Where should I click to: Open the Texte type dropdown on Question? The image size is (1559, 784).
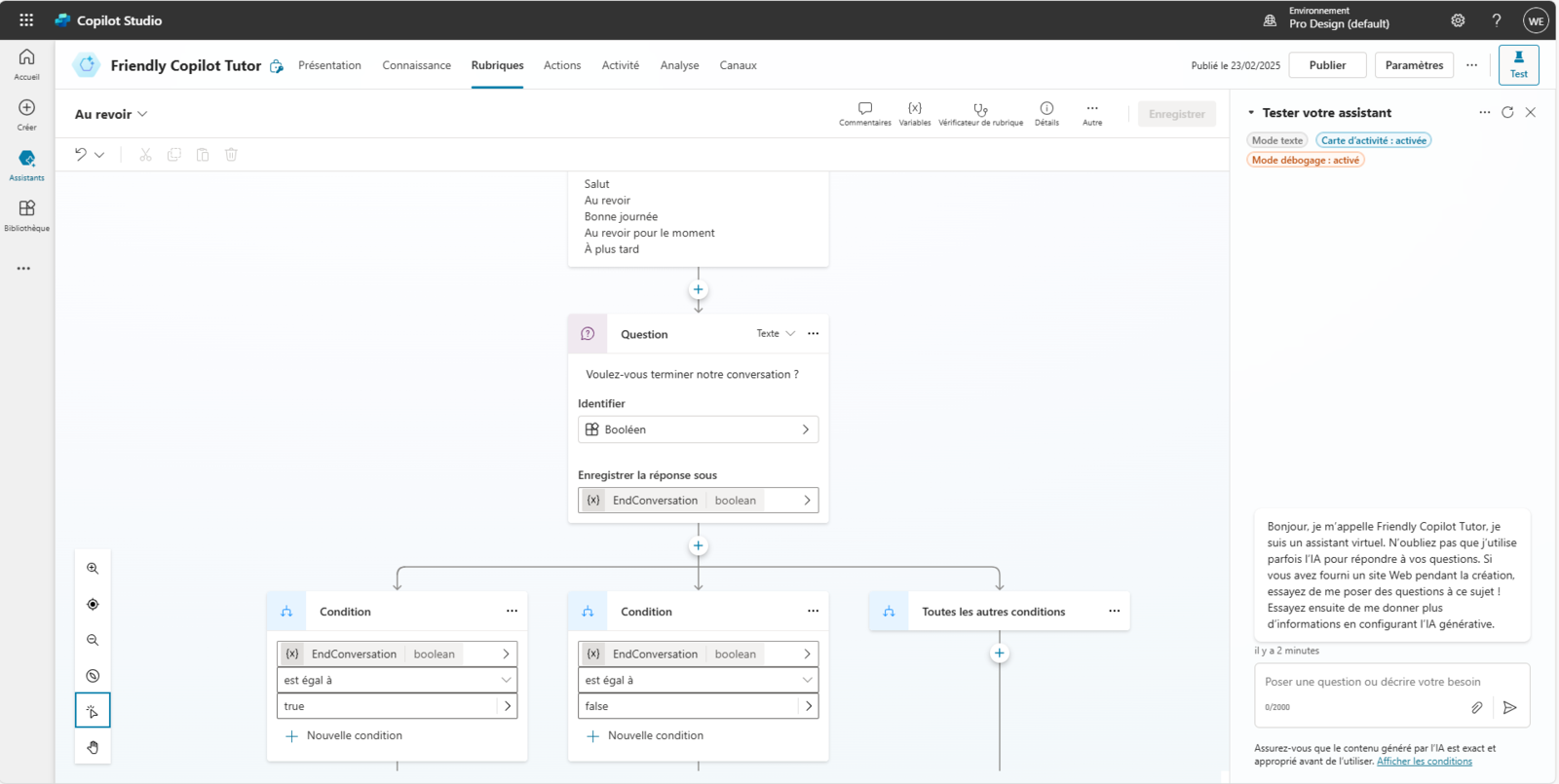776,333
